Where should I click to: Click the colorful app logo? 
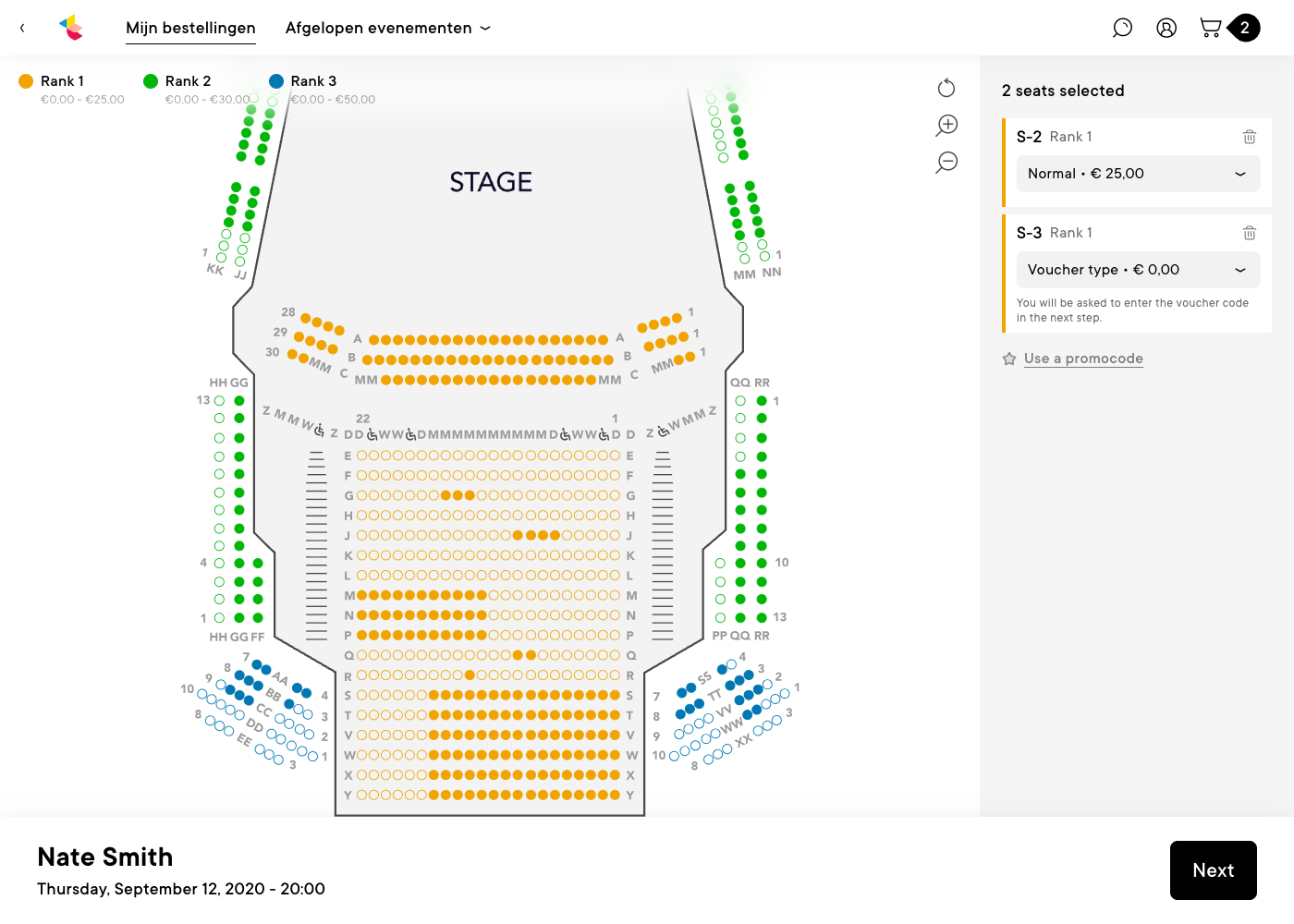click(x=71, y=28)
